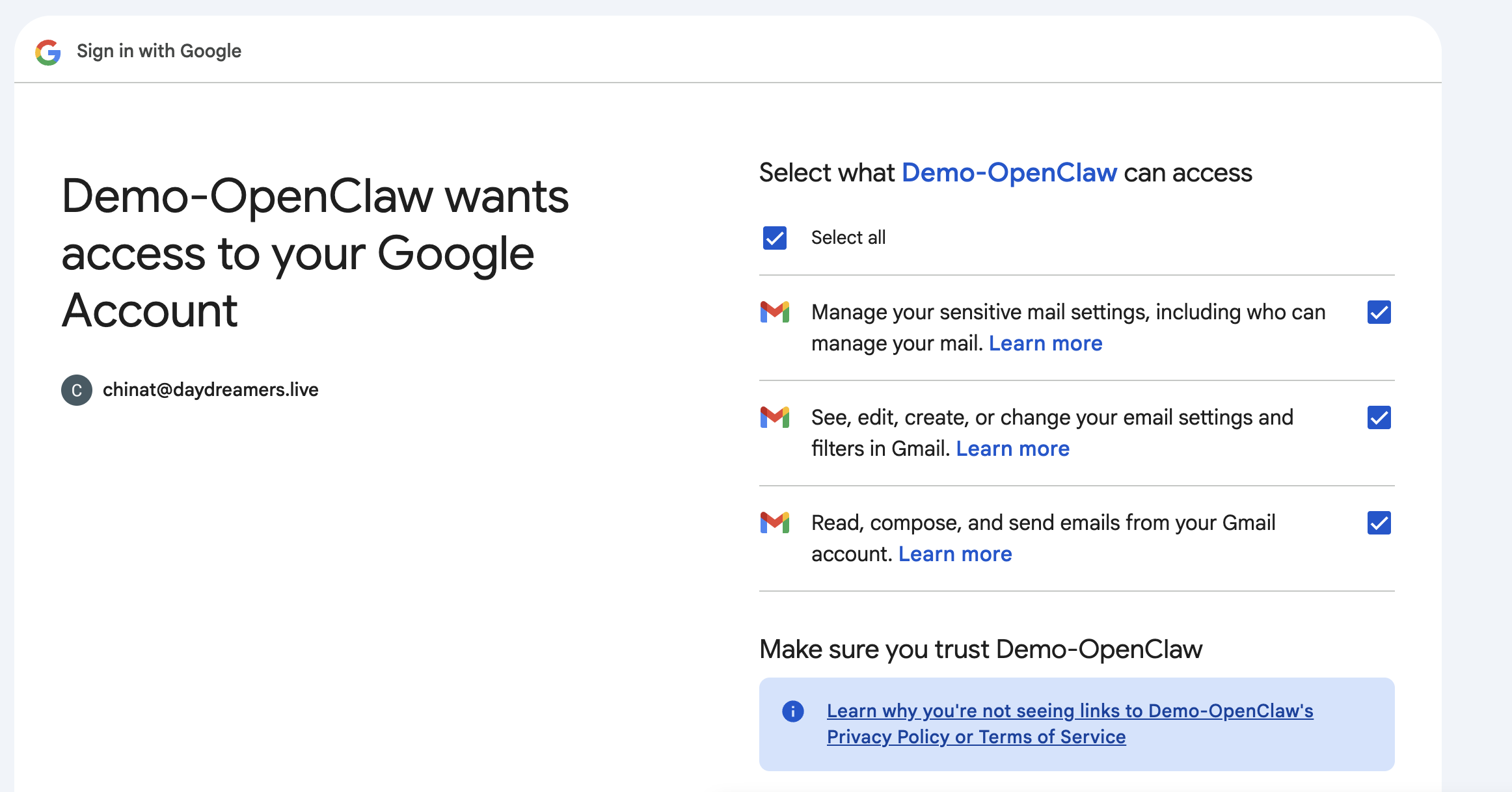
Task: Uncheck the sensitive mail settings permission
Action: (1379, 312)
